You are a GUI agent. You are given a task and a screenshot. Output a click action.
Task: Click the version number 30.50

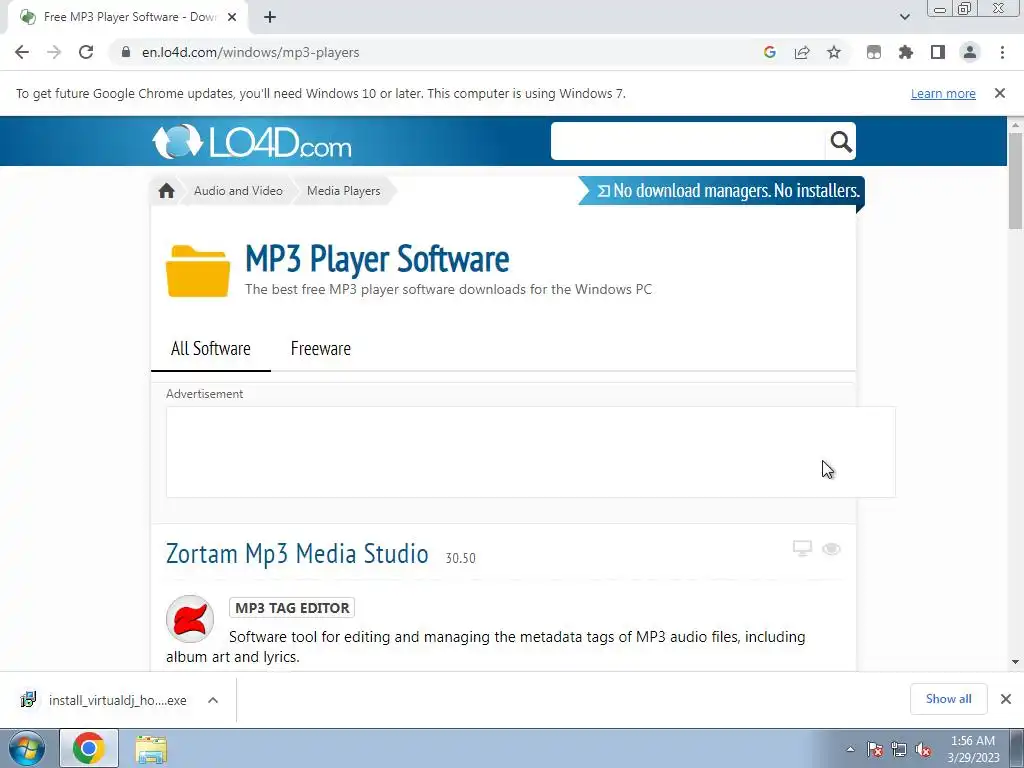(x=460, y=558)
